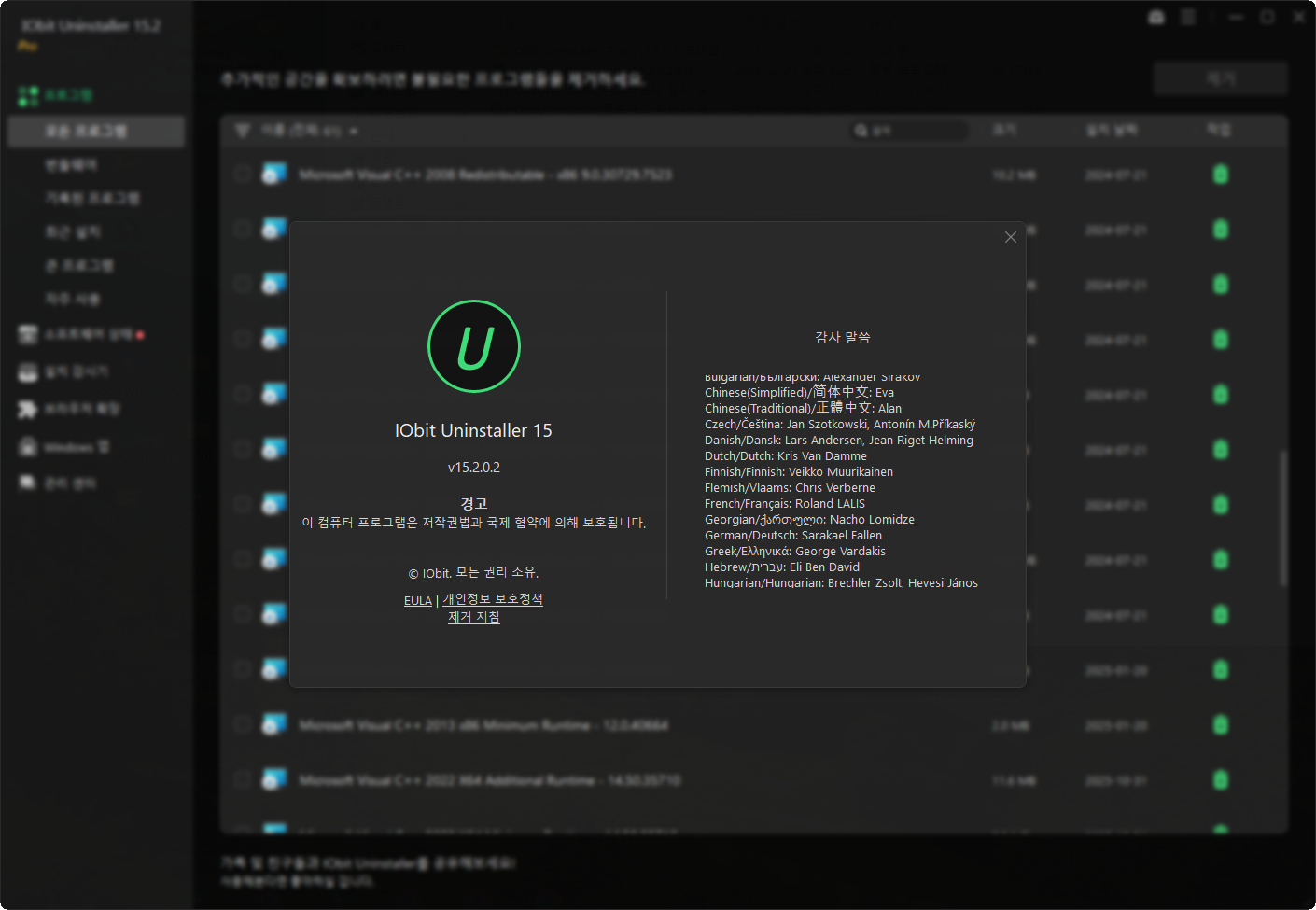This screenshot has height=910, width=1316.
Task: Open the Windows Apps sidebar icon
Action: coord(28,446)
